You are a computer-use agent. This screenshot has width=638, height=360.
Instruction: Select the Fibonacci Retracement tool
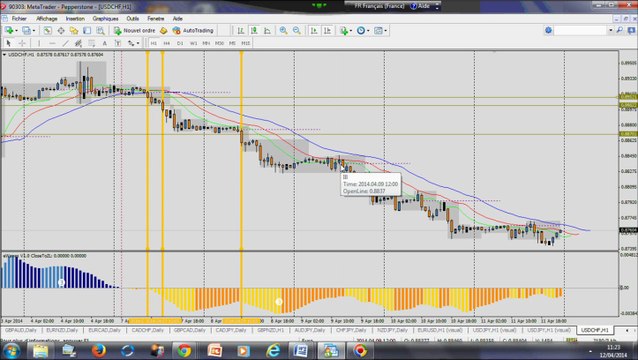tap(92, 43)
